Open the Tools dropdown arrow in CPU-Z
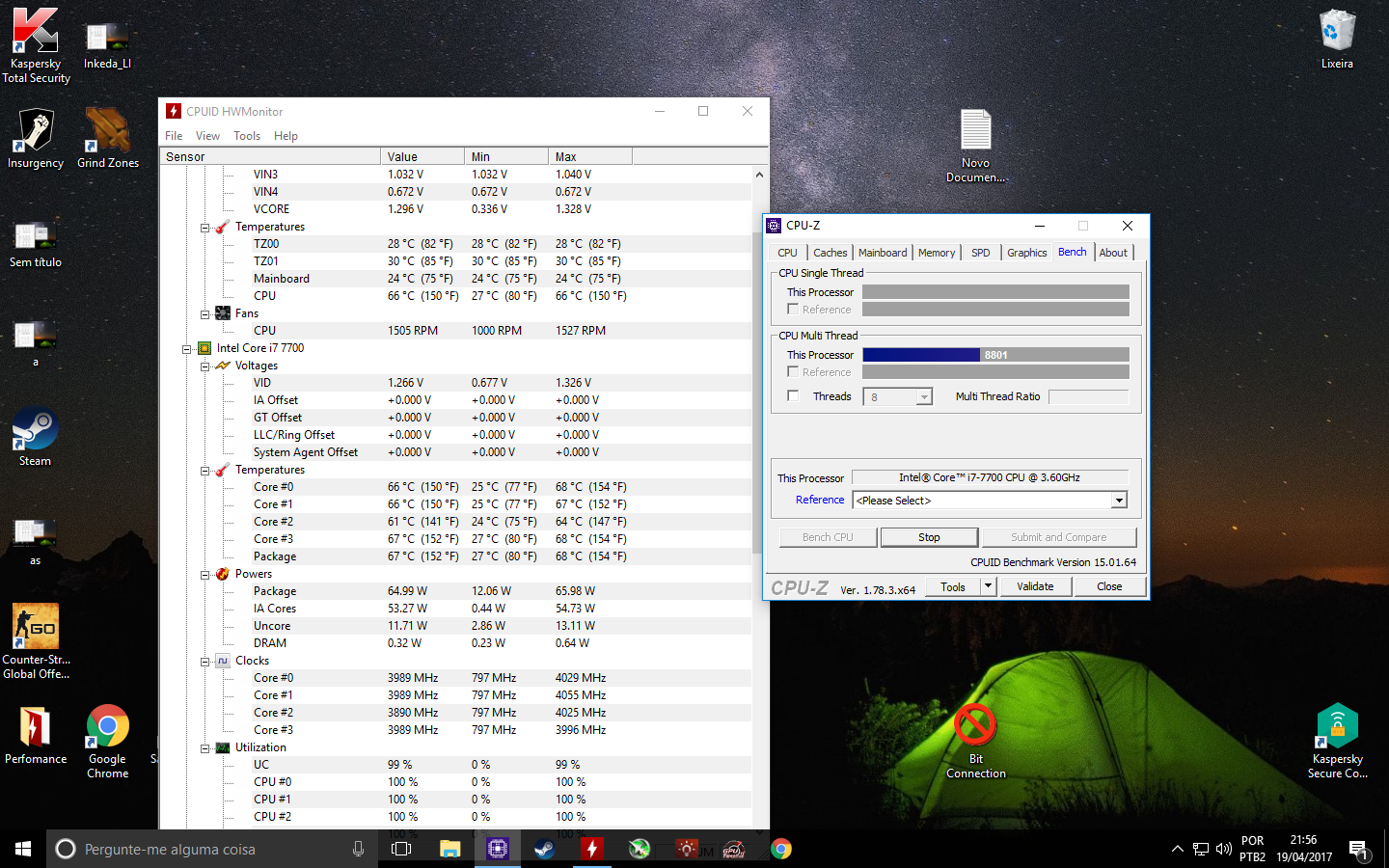Image resolution: width=1389 pixels, height=868 pixels. (988, 586)
